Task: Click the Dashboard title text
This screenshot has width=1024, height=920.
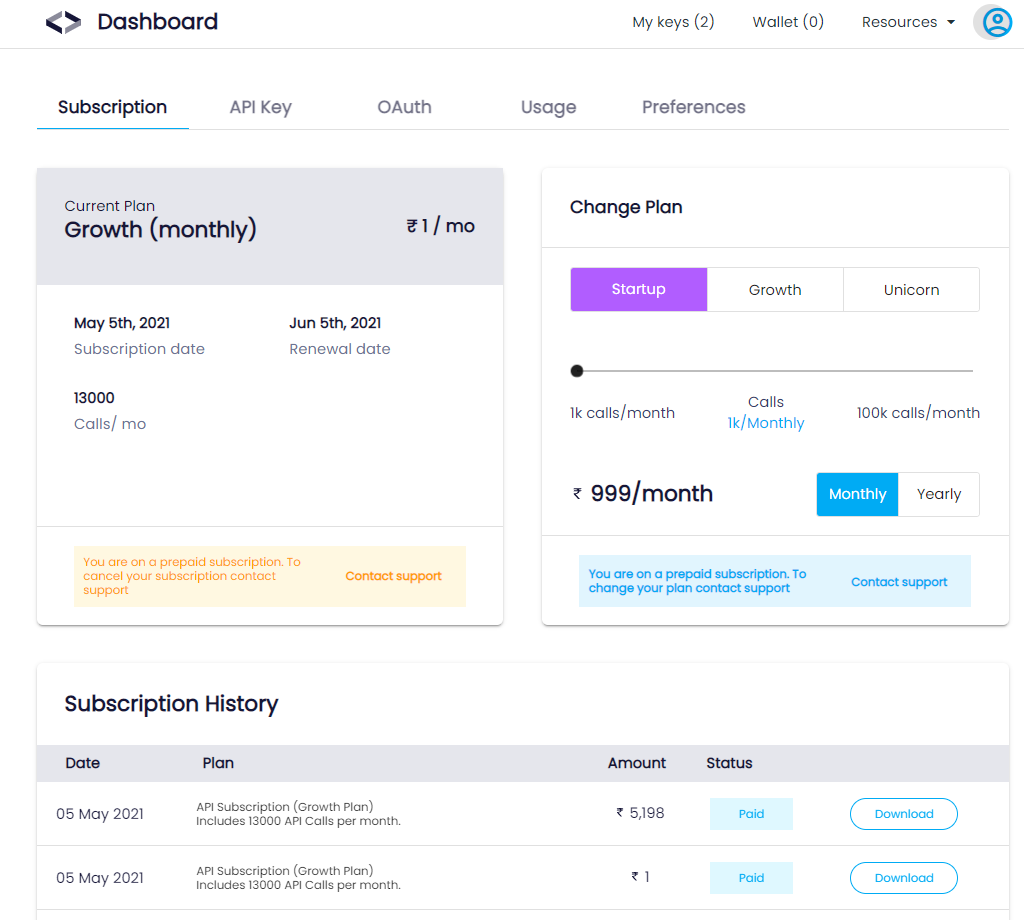Action: 157,22
